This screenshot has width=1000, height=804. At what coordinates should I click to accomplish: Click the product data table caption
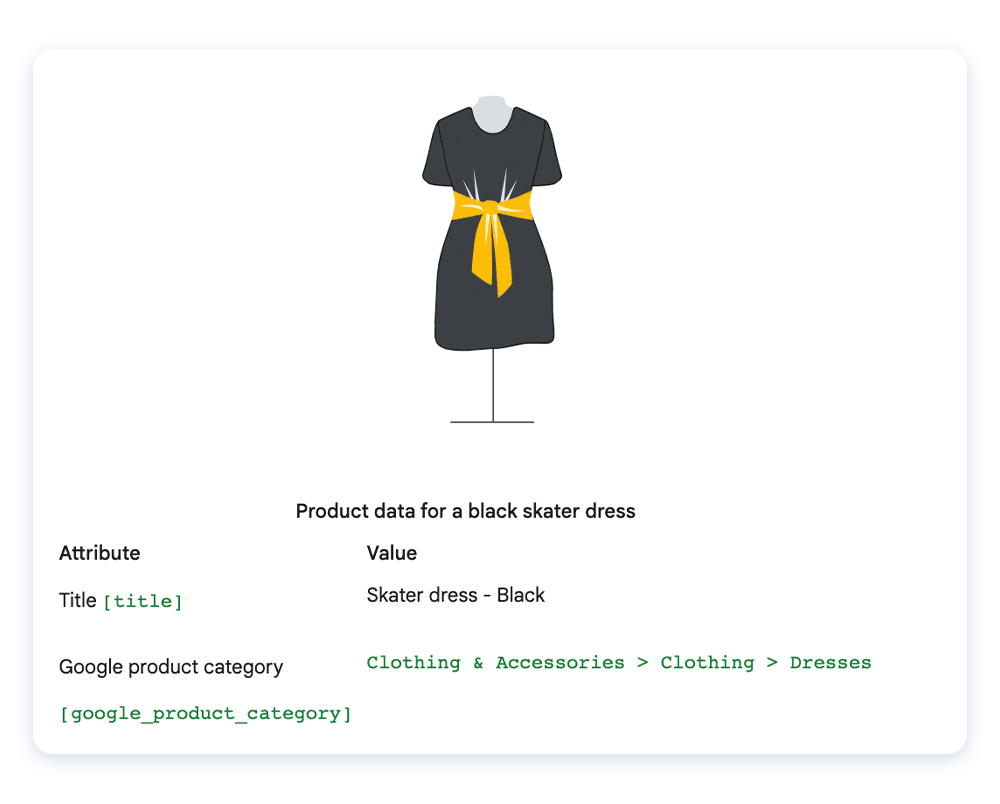coord(465,511)
